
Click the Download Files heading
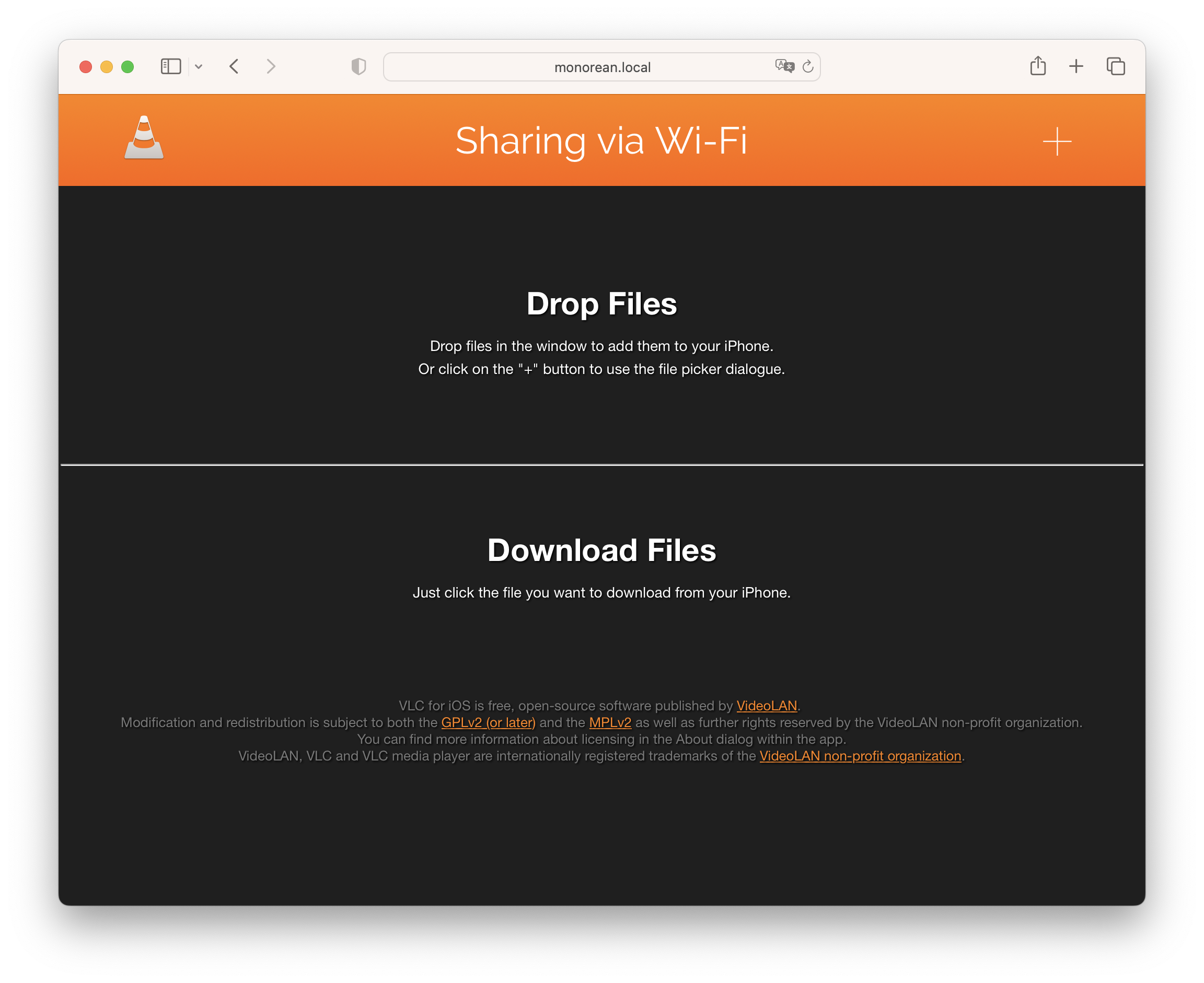(x=601, y=551)
